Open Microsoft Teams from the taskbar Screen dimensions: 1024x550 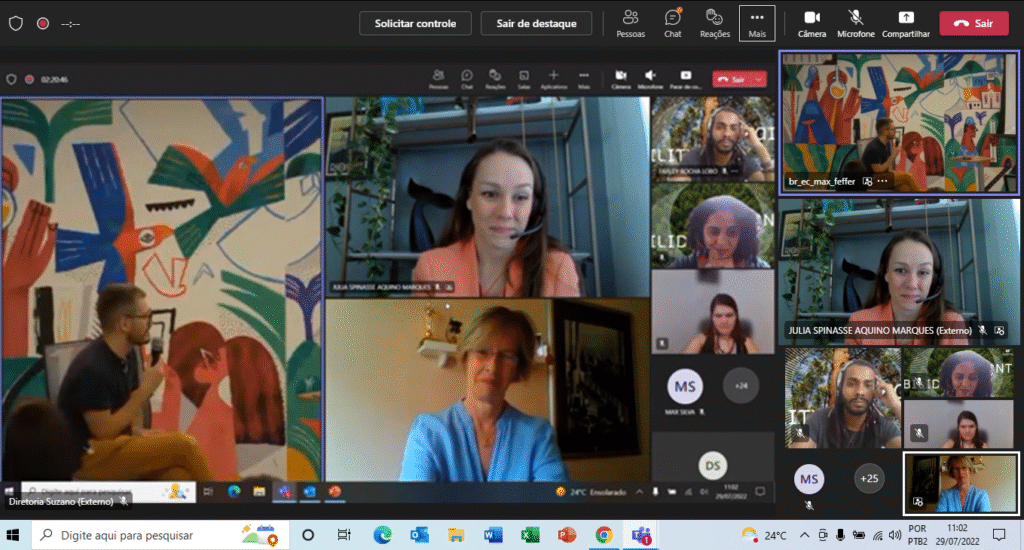point(640,535)
